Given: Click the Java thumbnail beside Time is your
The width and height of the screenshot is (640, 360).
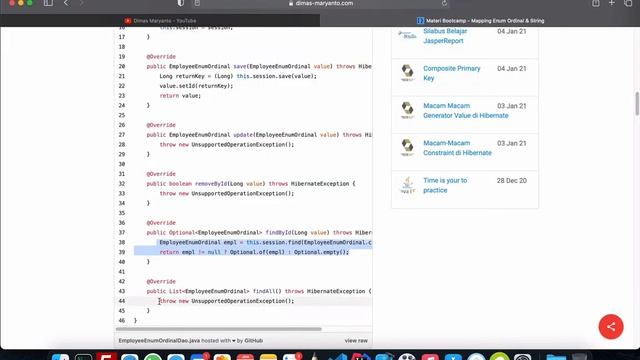Looking at the screenshot, I should click(x=407, y=185).
